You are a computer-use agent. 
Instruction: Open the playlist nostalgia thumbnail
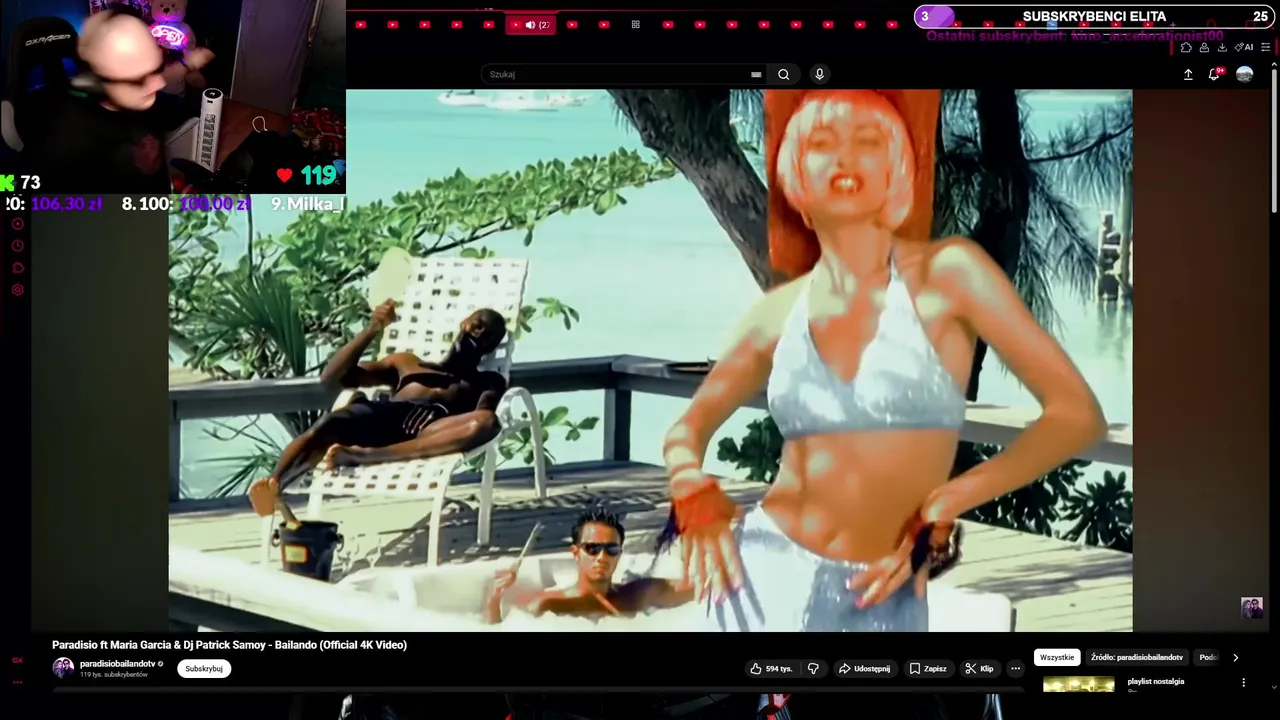1078,684
